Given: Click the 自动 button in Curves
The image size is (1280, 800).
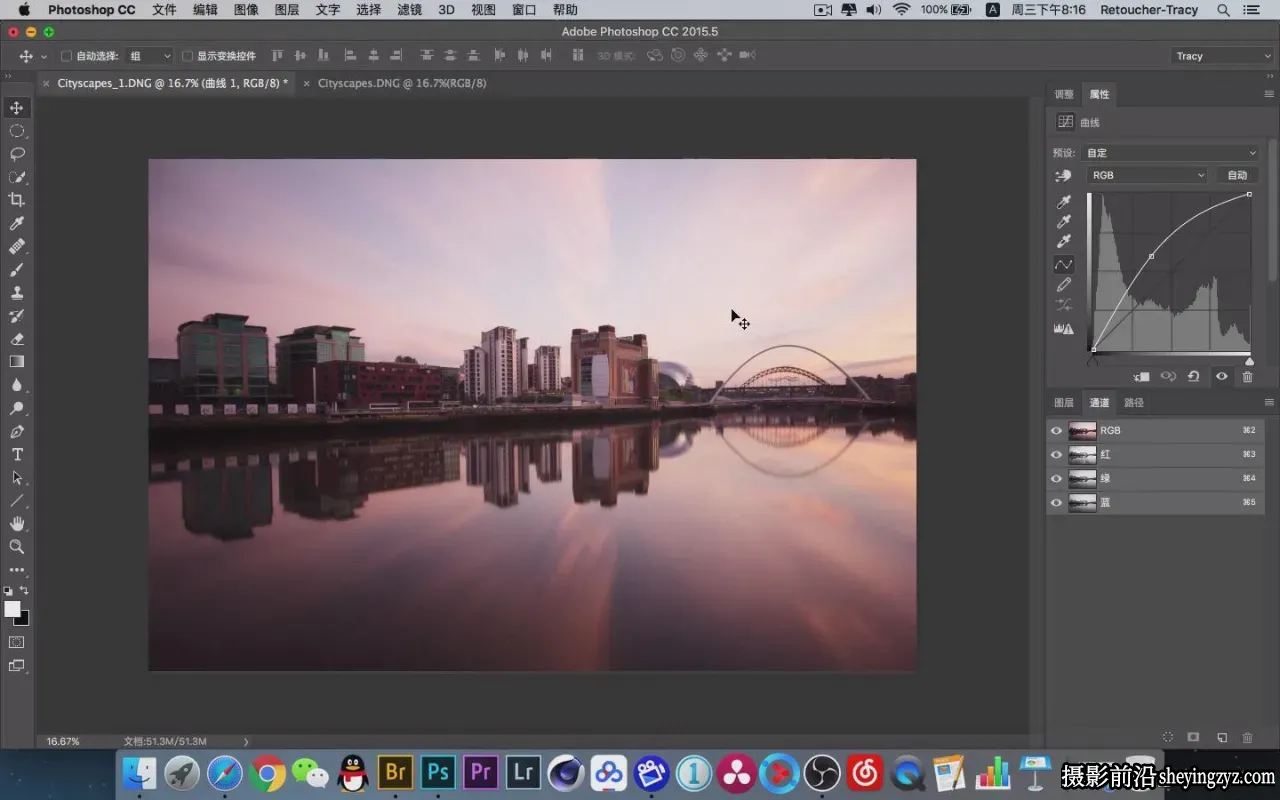Looking at the screenshot, I should pyautogui.click(x=1237, y=175).
